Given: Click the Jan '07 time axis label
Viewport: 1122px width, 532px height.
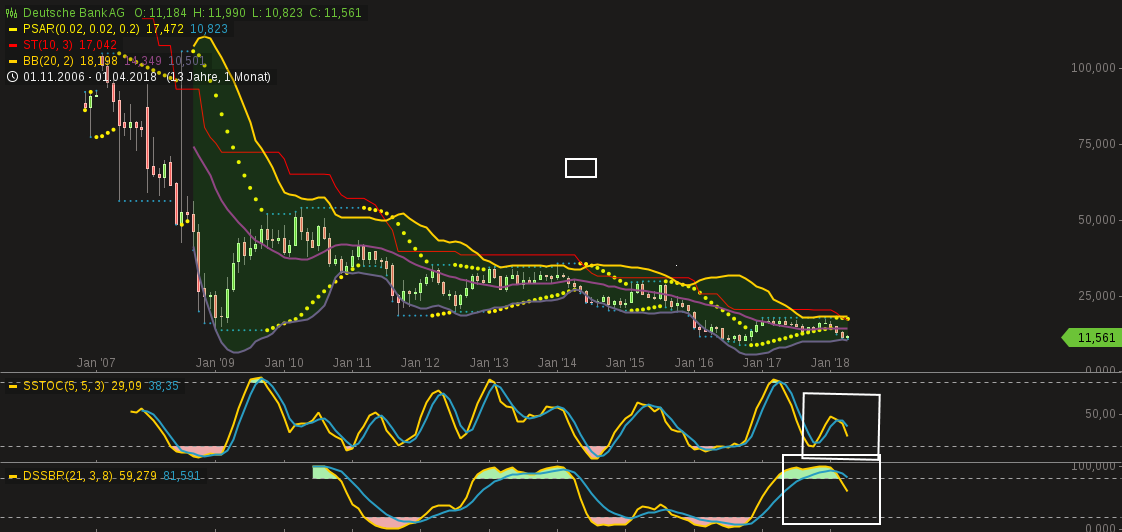Looking at the screenshot, I should pos(96,363).
